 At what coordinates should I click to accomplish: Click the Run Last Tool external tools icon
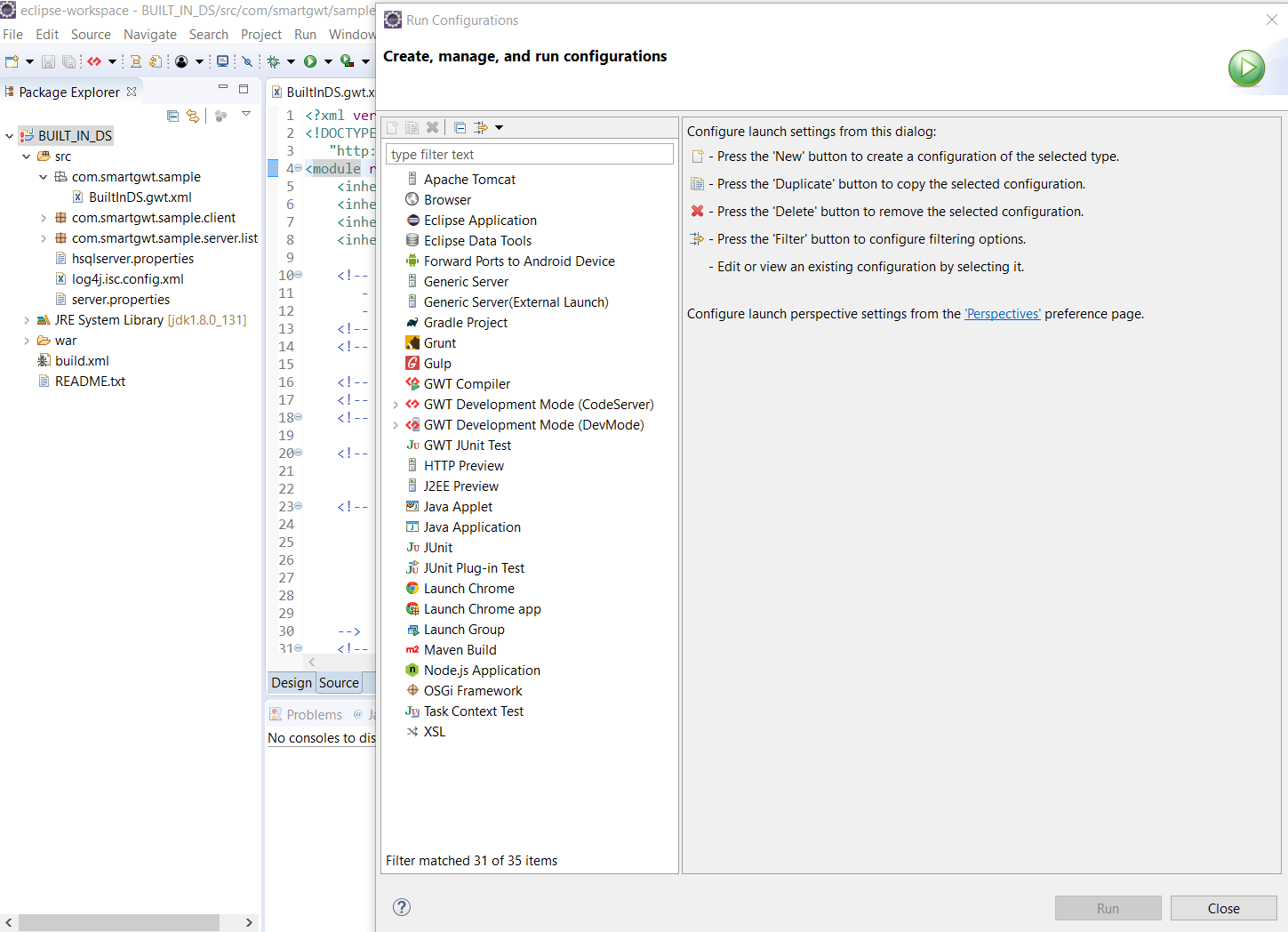click(x=347, y=61)
